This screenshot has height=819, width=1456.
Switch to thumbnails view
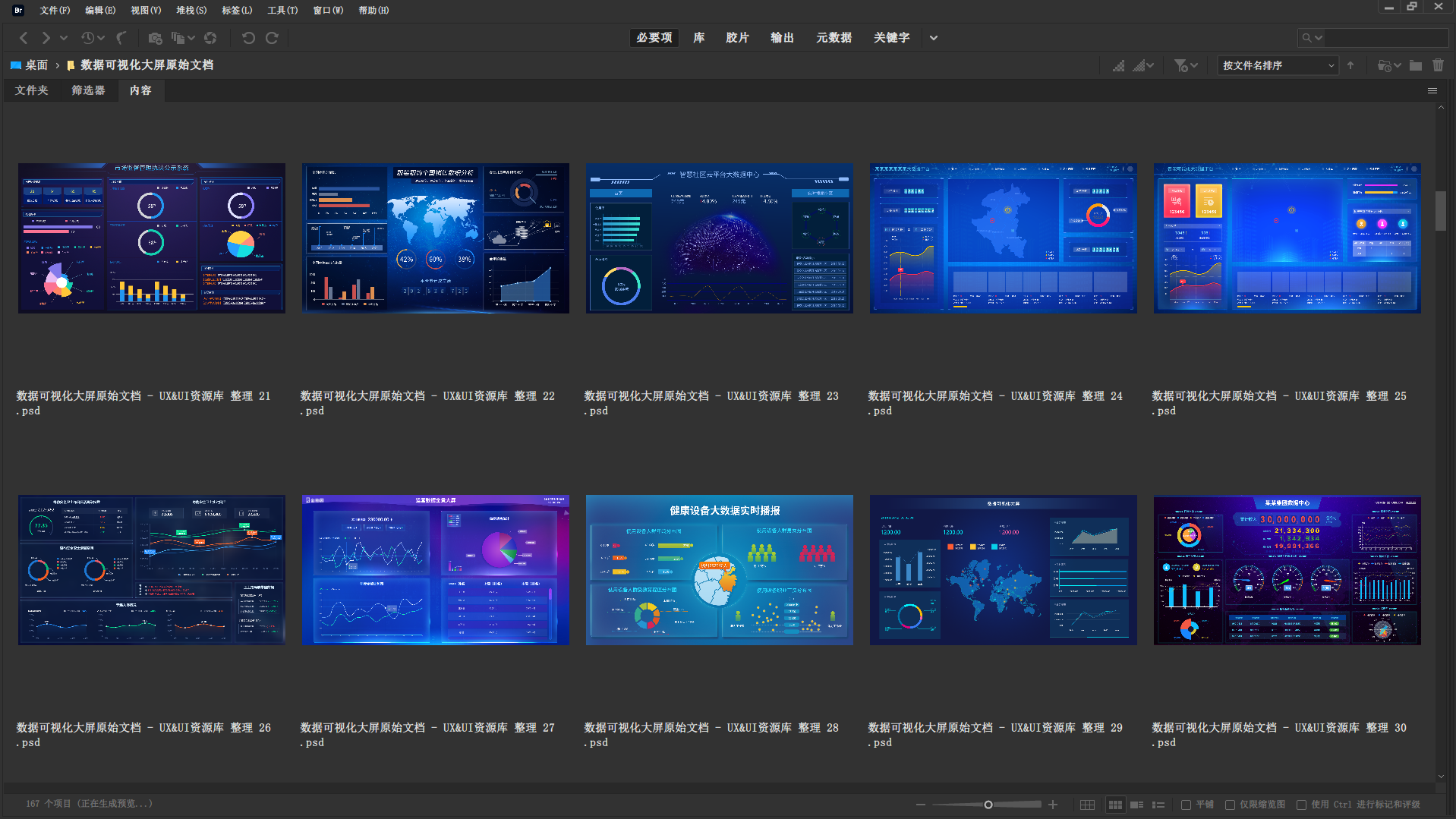pyautogui.click(x=1115, y=805)
